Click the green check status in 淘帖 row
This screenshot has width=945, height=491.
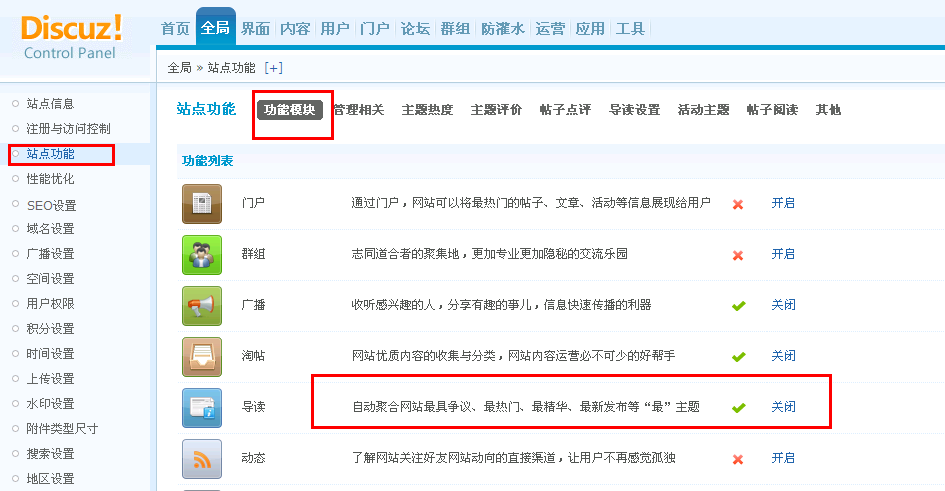[x=739, y=357]
